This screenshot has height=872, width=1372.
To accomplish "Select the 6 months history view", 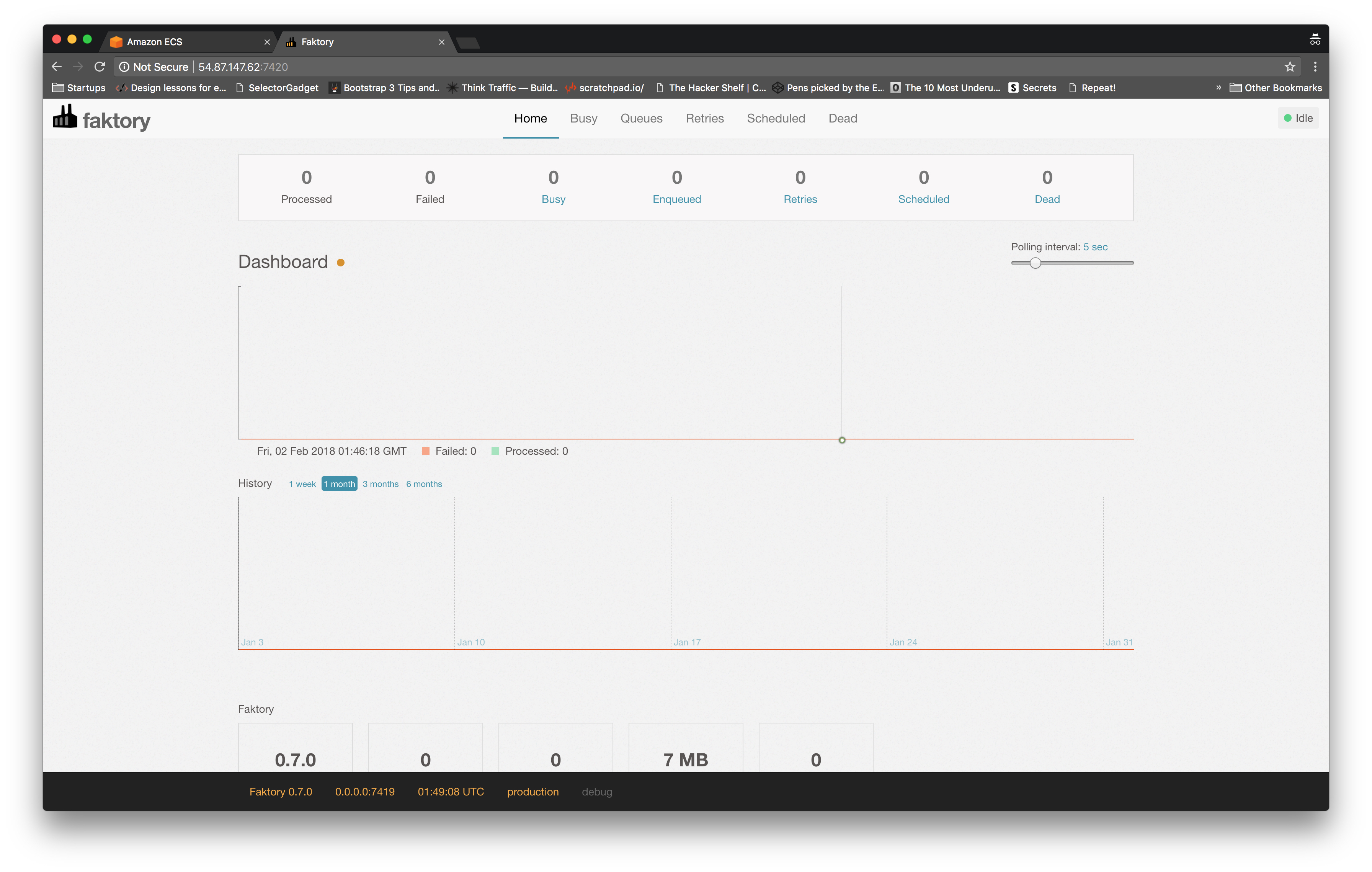I will click(x=424, y=483).
